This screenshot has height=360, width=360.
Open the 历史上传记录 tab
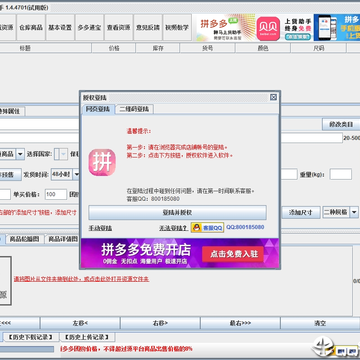click(x=87, y=337)
